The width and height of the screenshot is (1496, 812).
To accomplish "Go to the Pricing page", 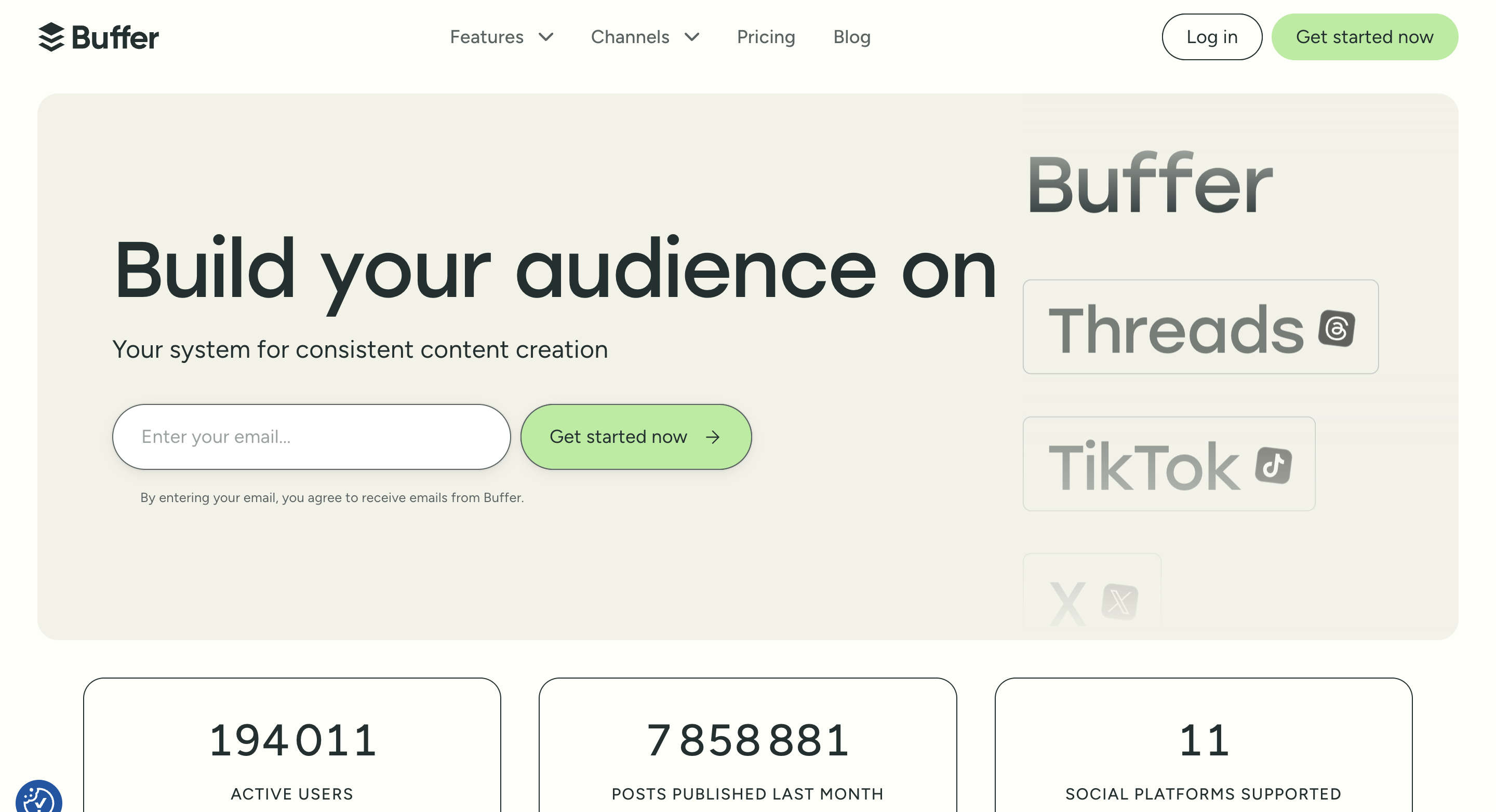I will pos(766,37).
